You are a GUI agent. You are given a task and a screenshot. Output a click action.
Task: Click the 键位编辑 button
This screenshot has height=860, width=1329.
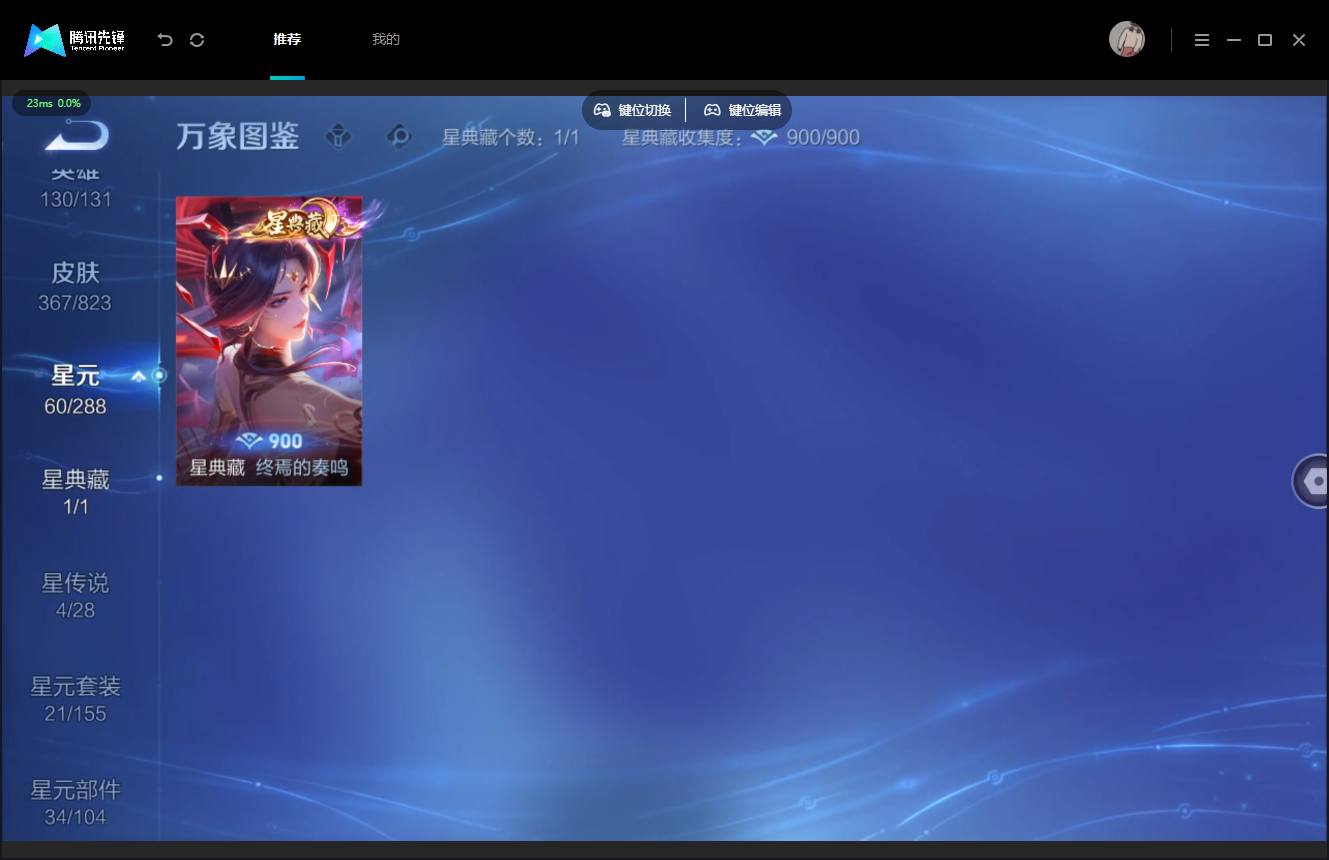click(x=742, y=110)
